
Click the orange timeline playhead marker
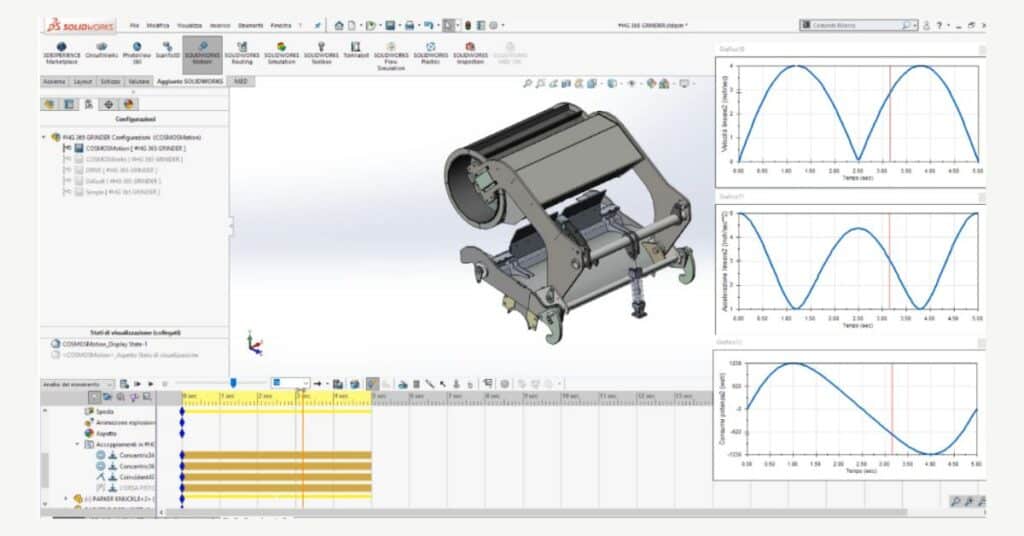pyautogui.click(x=302, y=397)
